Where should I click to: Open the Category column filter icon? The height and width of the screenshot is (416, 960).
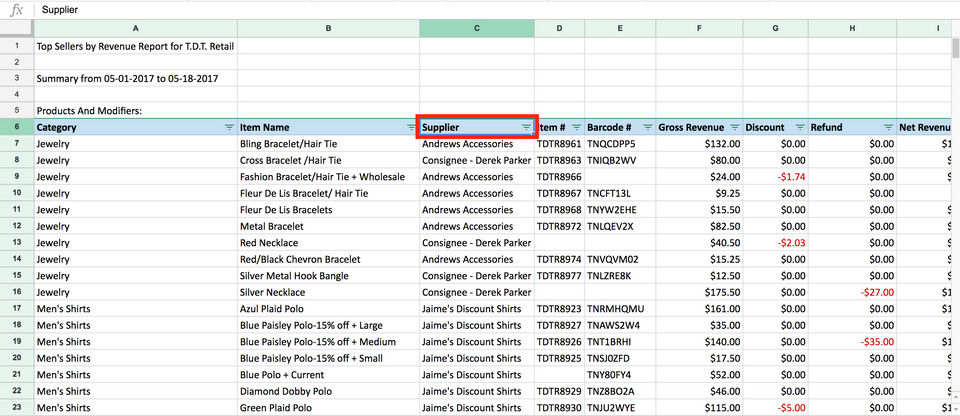click(229, 128)
